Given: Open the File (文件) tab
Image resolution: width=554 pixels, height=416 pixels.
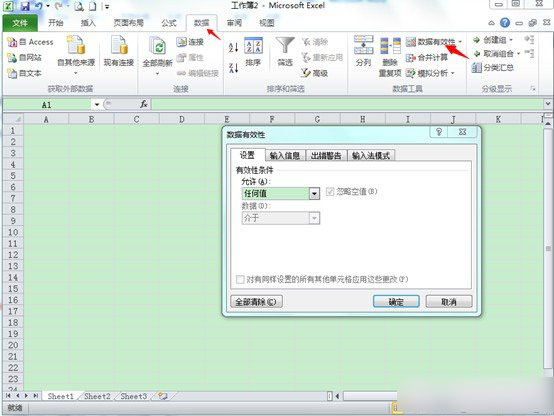Looking at the screenshot, I should point(20,23).
